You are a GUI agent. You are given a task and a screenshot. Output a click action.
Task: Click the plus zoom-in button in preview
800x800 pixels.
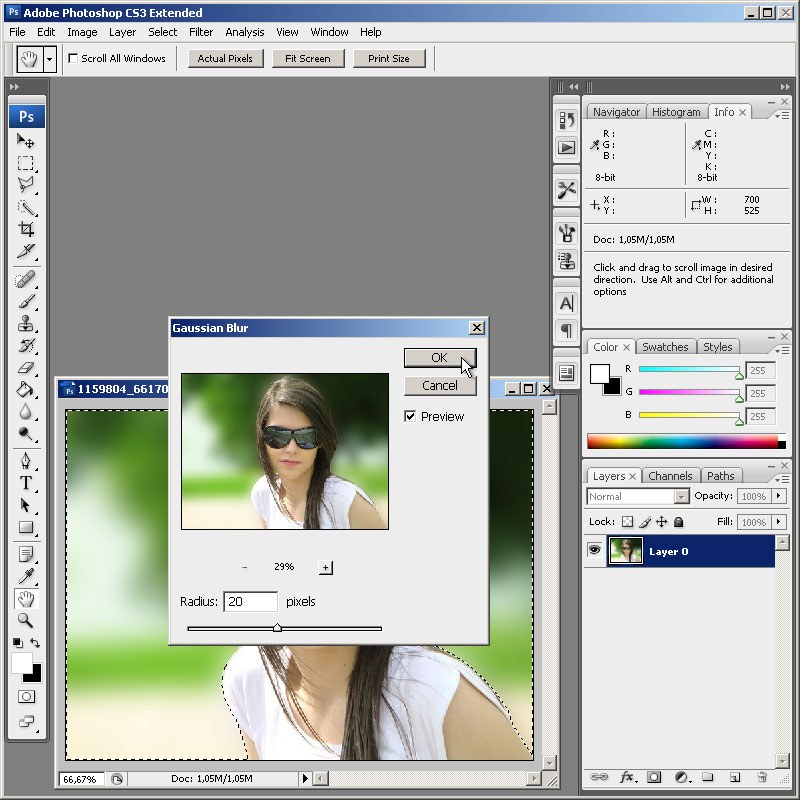pos(325,567)
